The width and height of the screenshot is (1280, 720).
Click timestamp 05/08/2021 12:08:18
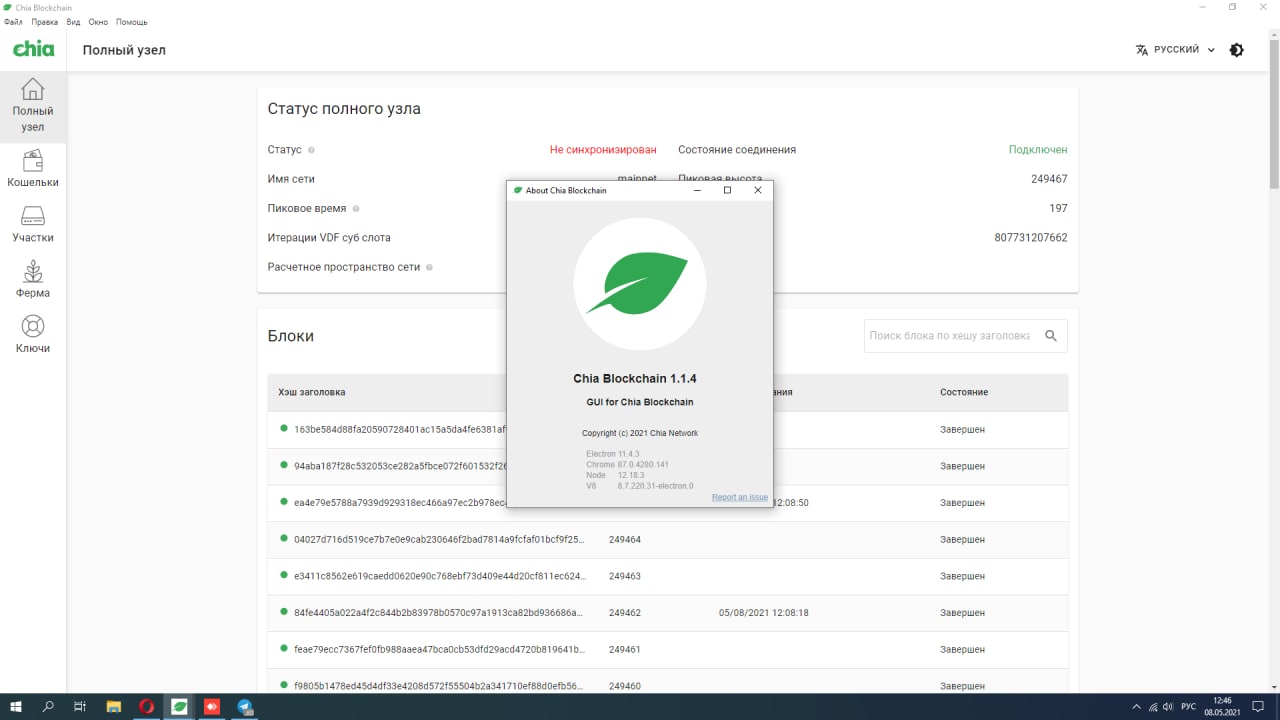[x=764, y=613]
